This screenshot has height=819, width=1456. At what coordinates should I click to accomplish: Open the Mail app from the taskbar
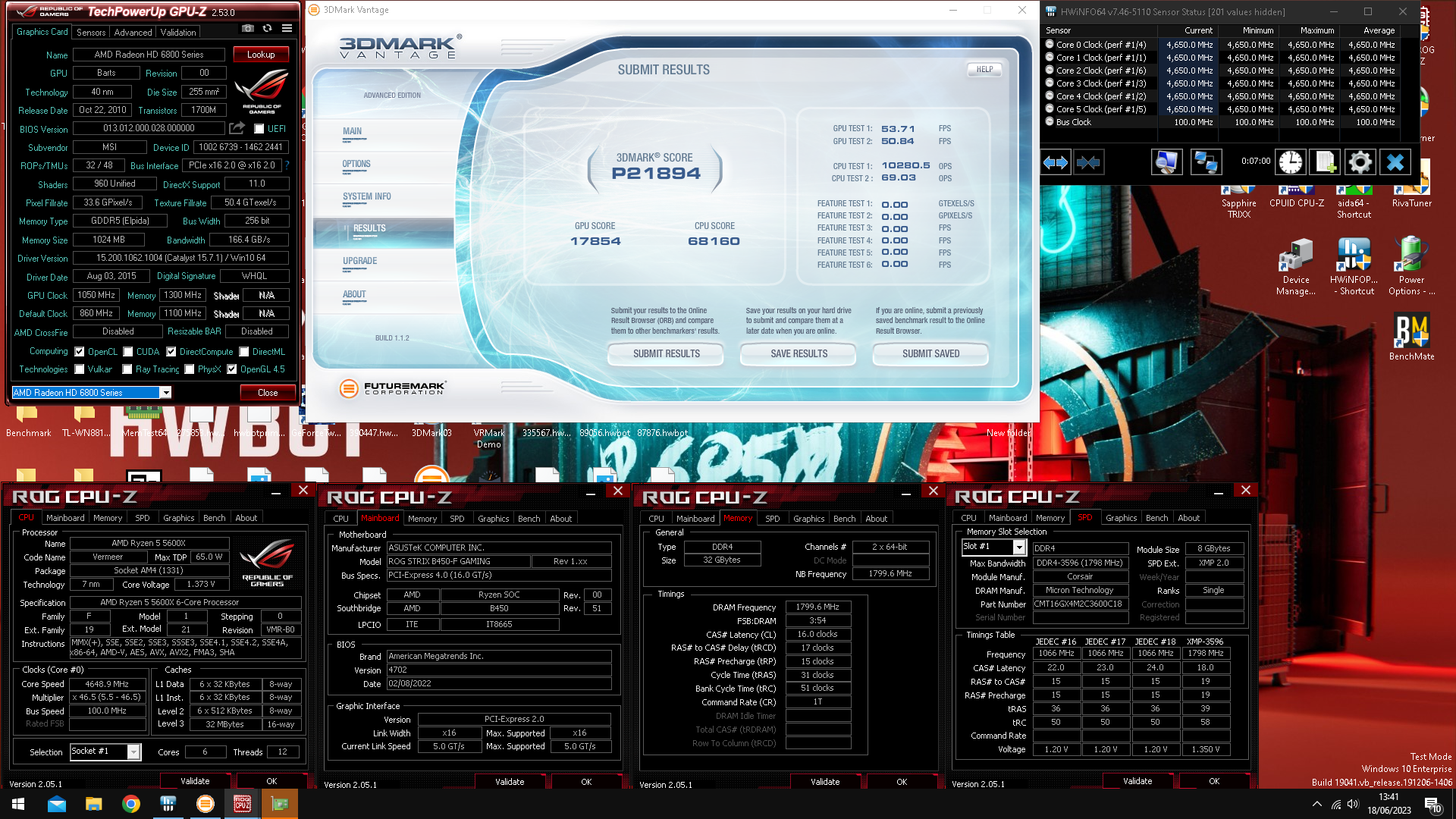tap(57, 804)
